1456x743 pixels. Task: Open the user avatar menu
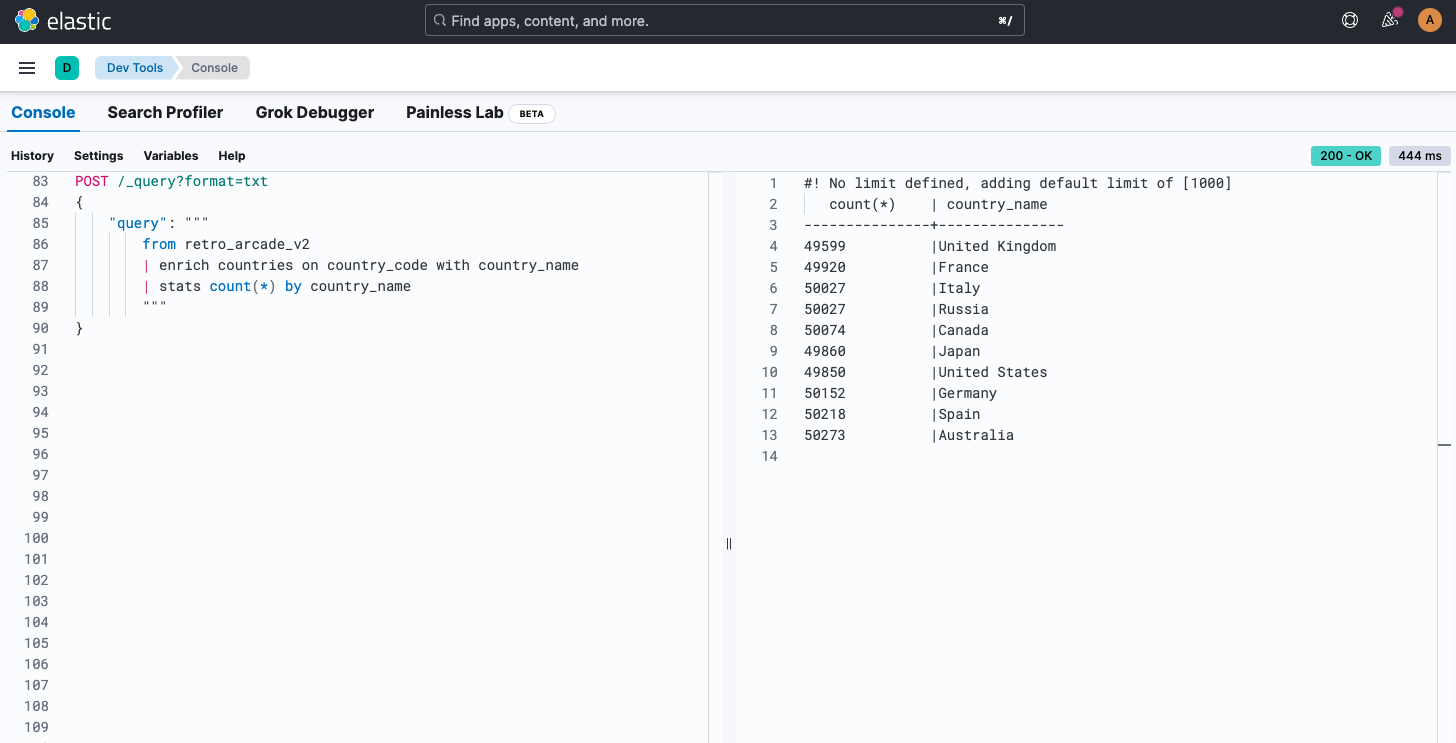click(1429, 20)
